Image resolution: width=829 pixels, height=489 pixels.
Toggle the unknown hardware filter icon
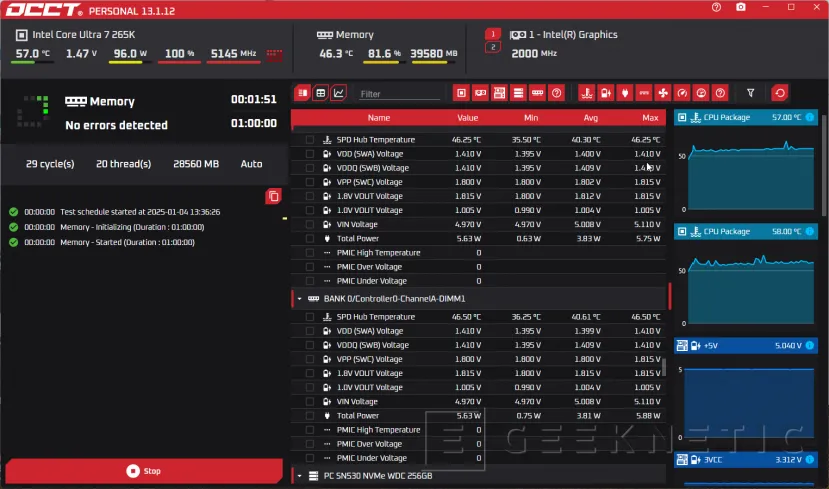pyautogui.click(x=556, y=93)
